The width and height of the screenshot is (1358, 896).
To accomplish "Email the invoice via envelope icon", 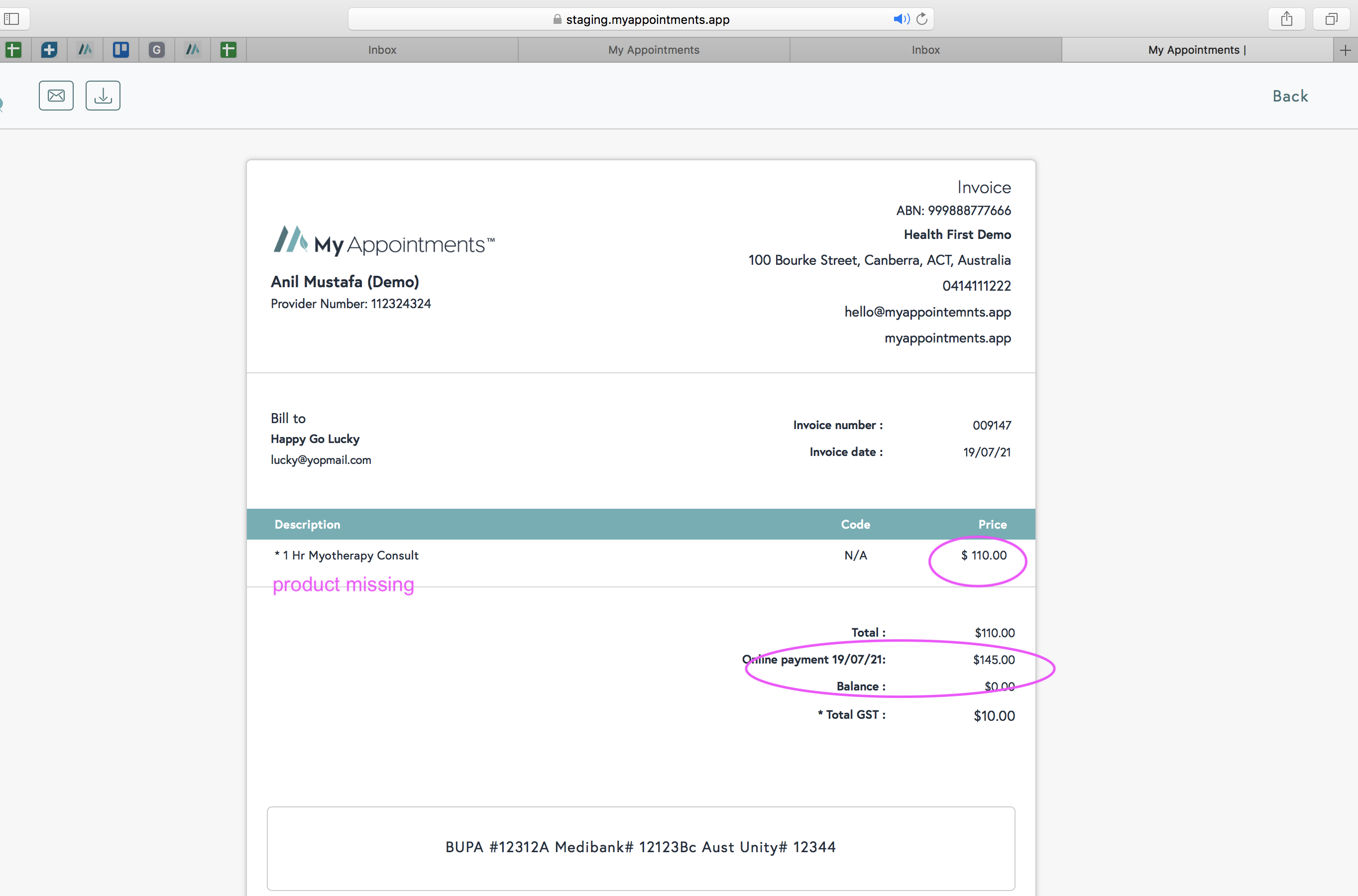I will click(56, 96).
